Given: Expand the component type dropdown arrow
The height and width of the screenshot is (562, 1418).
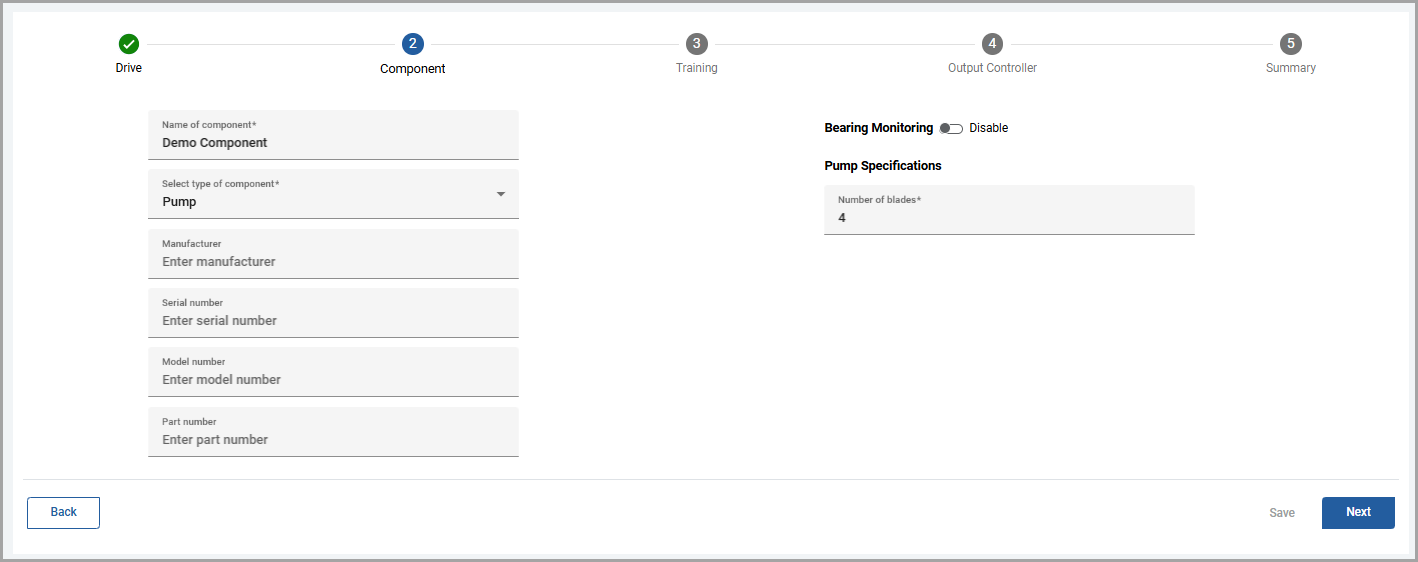Looking at the screenshot, I should [501, 194].
